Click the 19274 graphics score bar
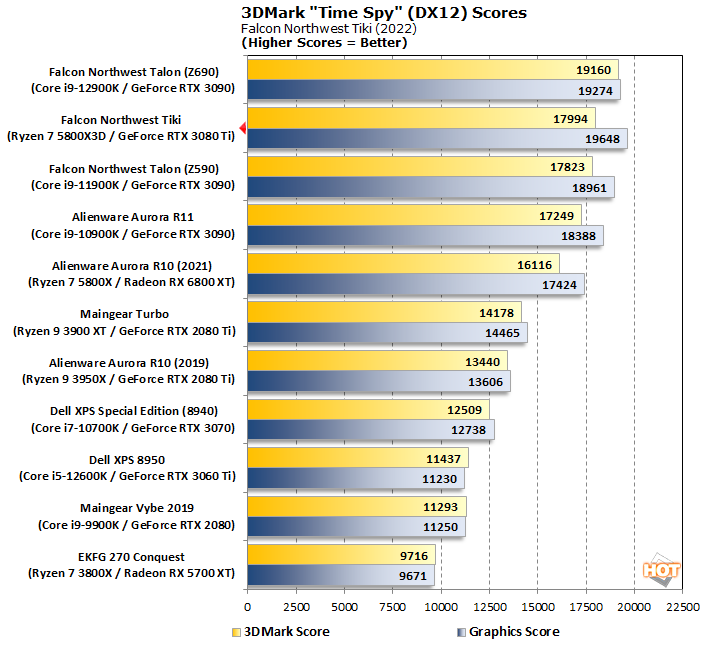The image size is (708, 646). pos(433,90)
